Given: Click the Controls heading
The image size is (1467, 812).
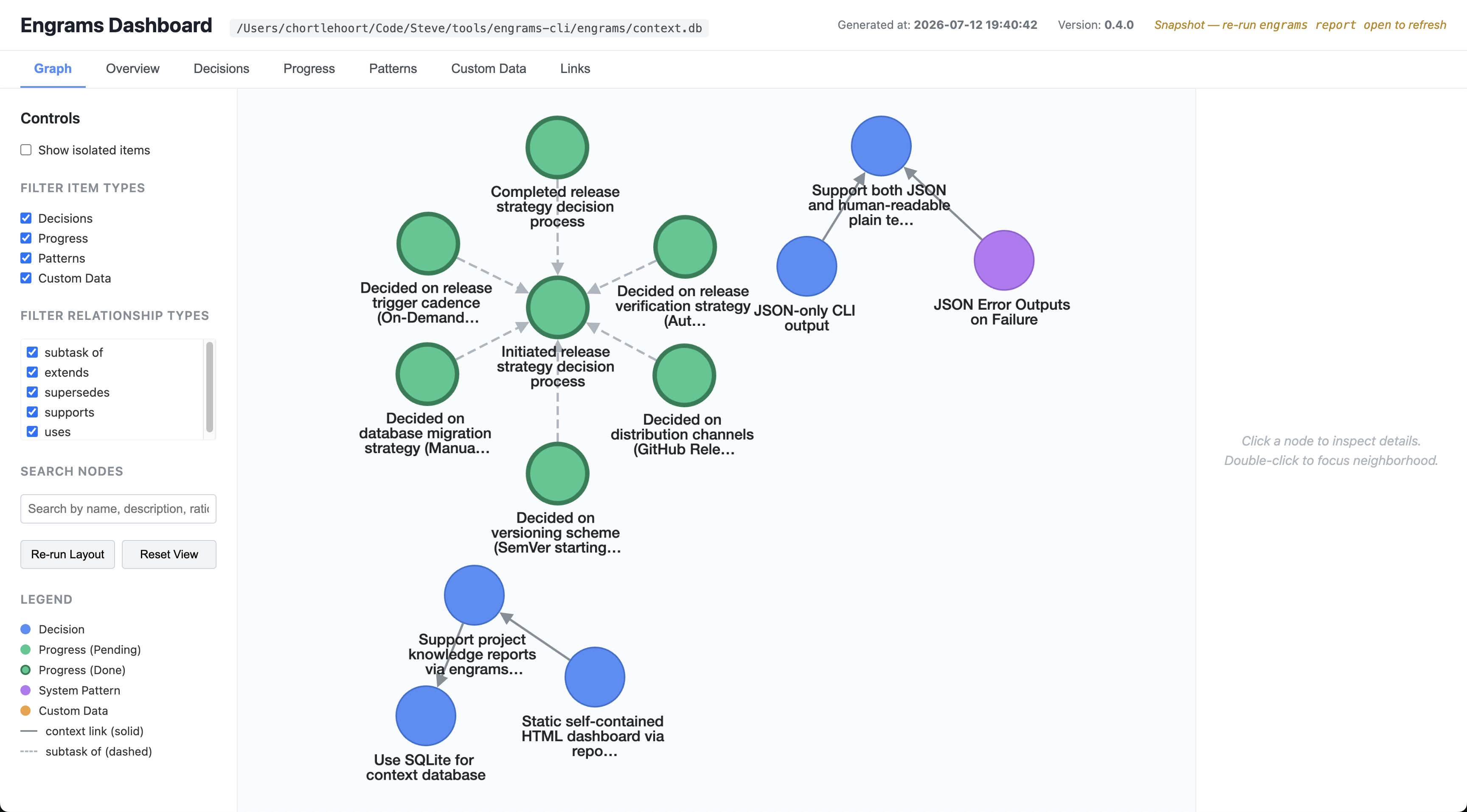Looking at the screenshot, I should (50, 118).
